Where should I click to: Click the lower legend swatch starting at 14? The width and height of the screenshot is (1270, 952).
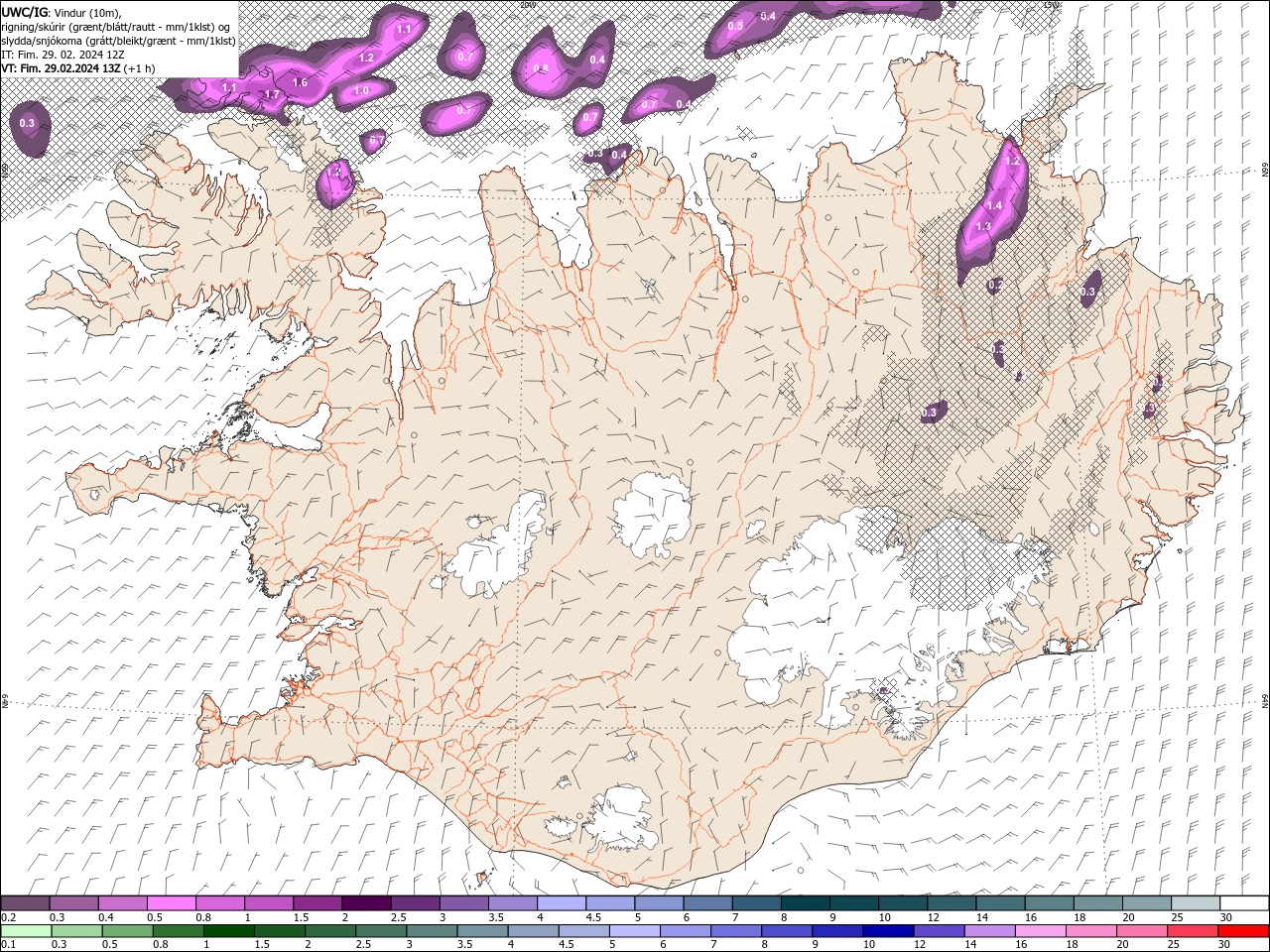pyautogui.click(x=988, y=931)
